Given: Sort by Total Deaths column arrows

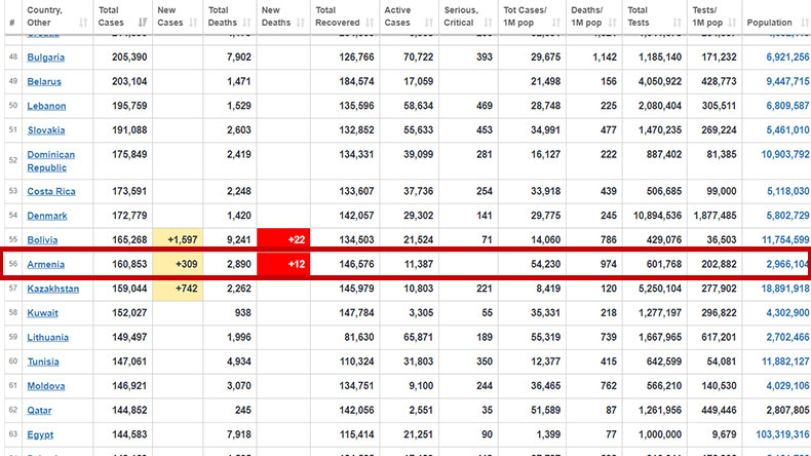Looking at the screenshot, I should click(247, 23).
